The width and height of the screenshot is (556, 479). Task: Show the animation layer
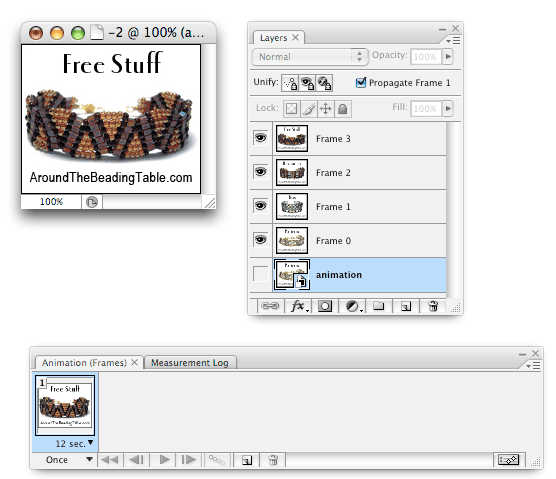pos(261,274)
